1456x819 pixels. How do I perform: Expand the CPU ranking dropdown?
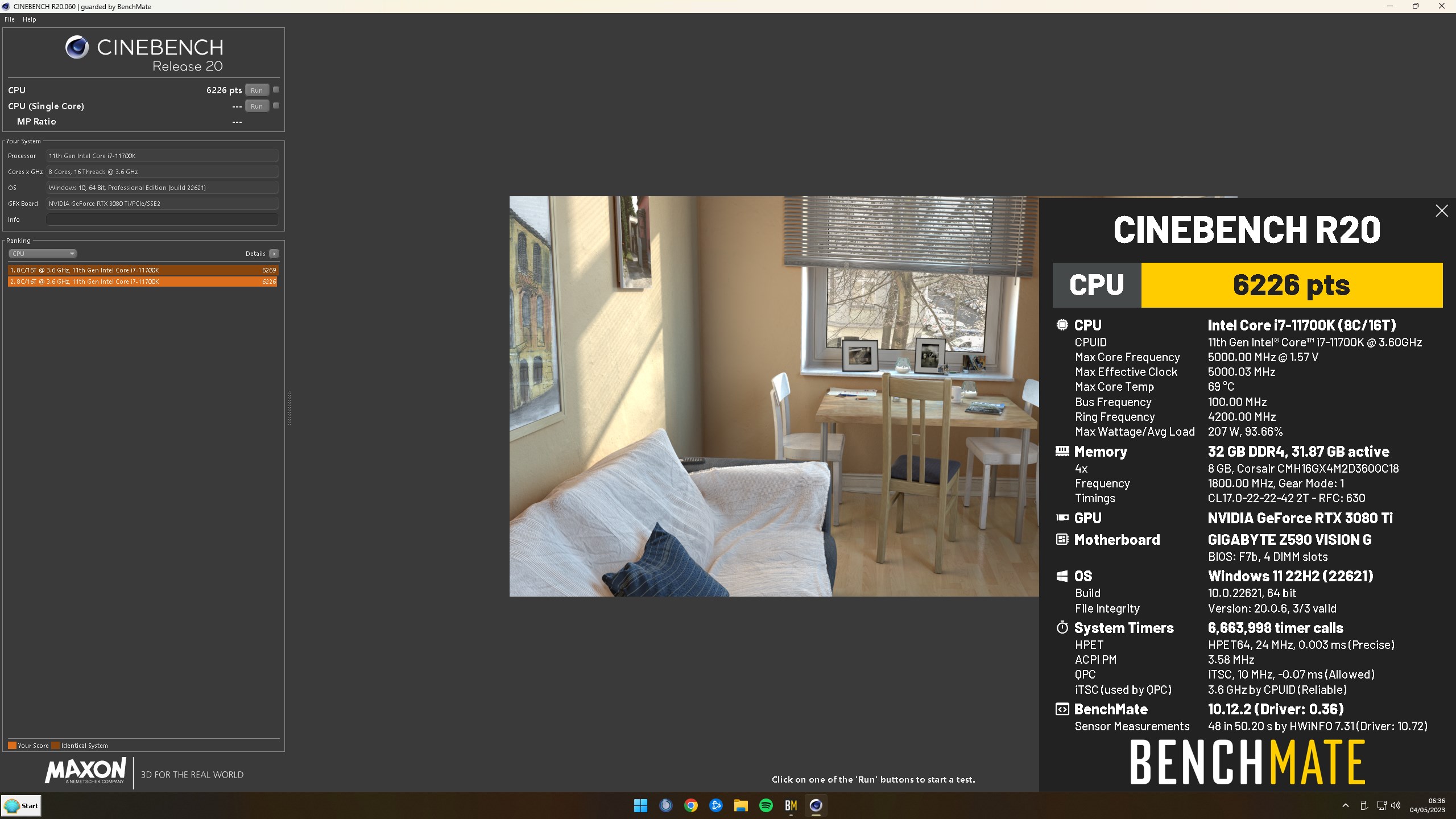pyautogui.click(x=42, y=254)
